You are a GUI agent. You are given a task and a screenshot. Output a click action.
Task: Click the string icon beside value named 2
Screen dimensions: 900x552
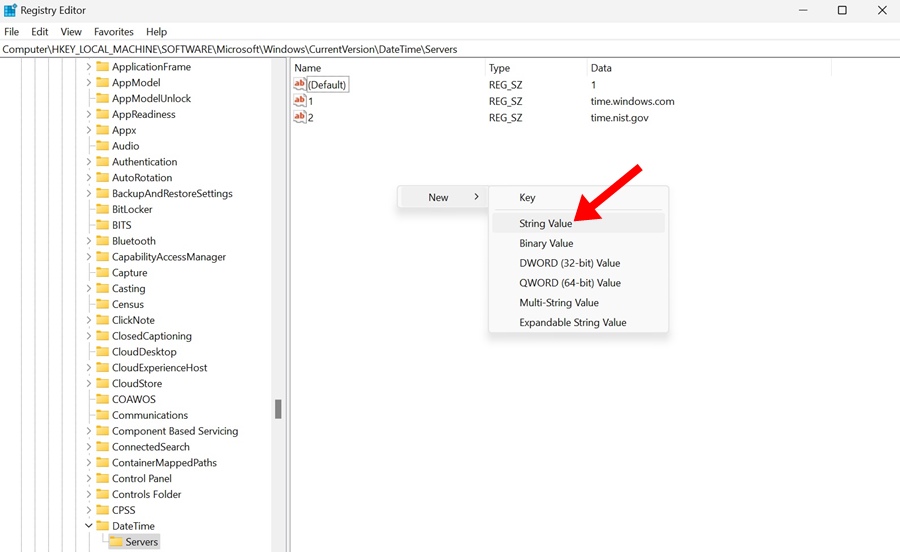pyautogui.click(x=300, y=117)
